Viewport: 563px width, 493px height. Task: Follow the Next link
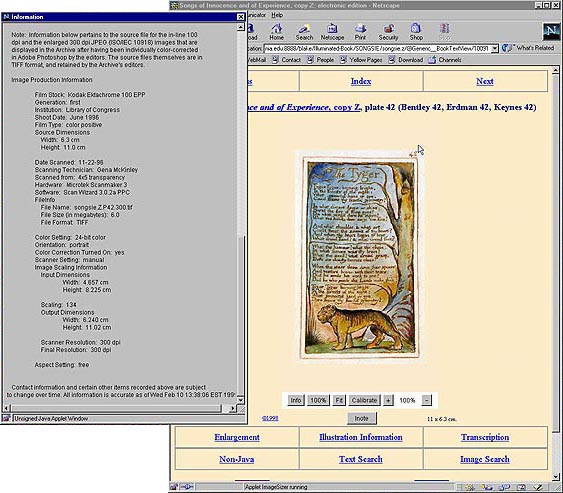click(x=485, y=81)
